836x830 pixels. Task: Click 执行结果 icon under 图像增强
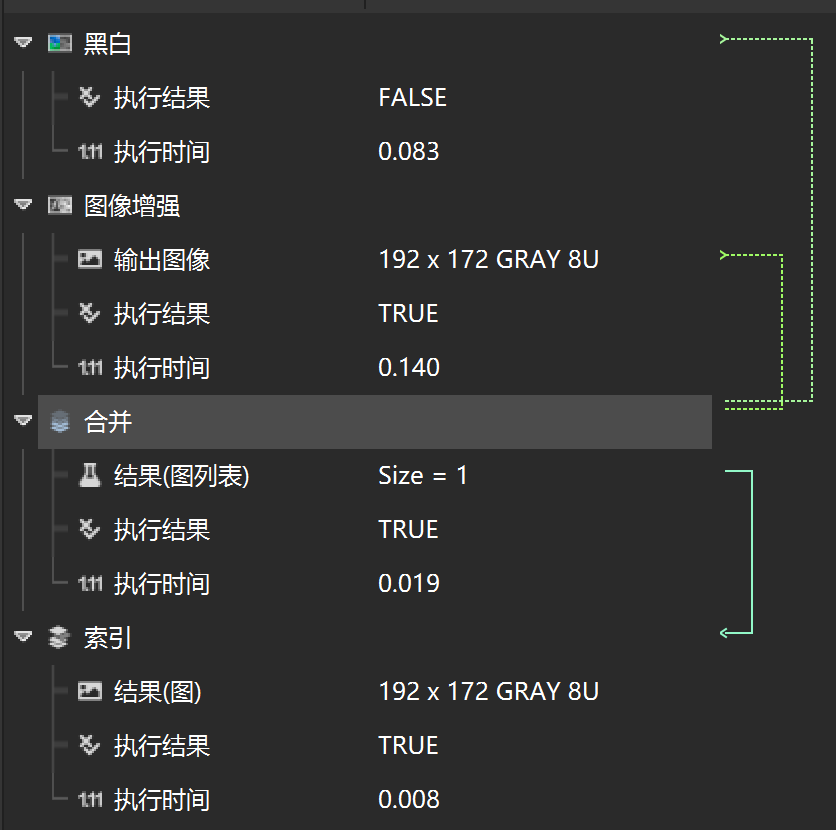pos(90,314)
